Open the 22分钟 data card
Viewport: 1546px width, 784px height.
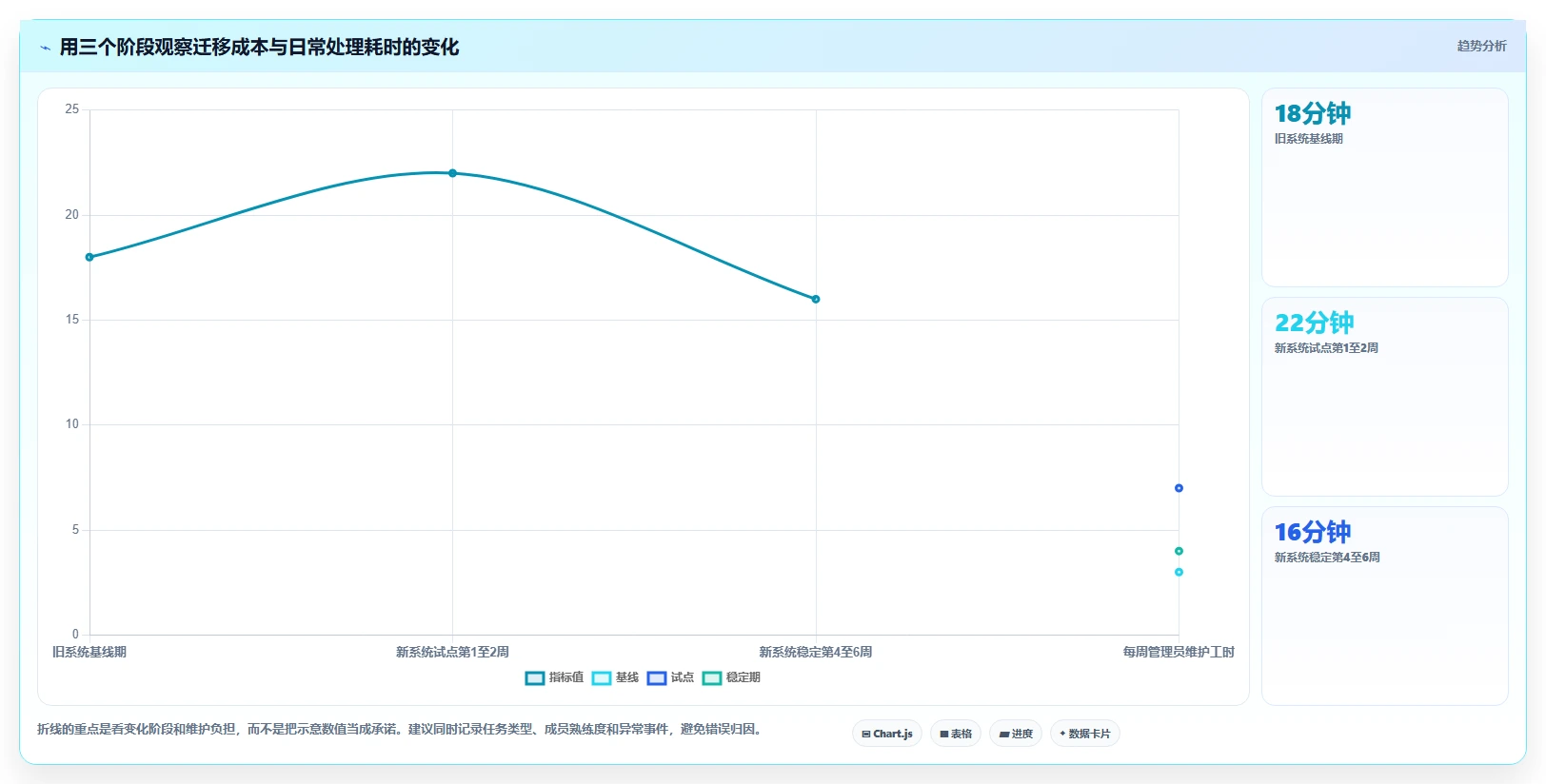(x=1384, y=397)
